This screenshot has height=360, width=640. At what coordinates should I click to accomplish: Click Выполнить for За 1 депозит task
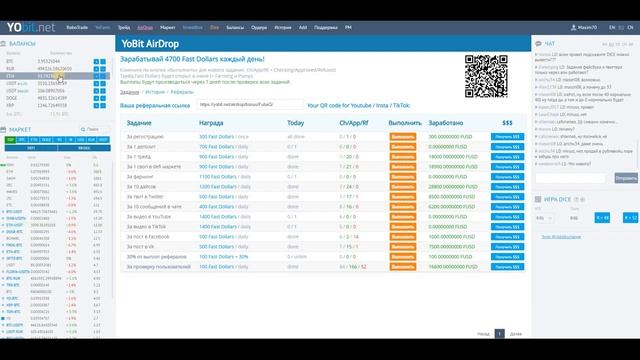tap(402, 147)
